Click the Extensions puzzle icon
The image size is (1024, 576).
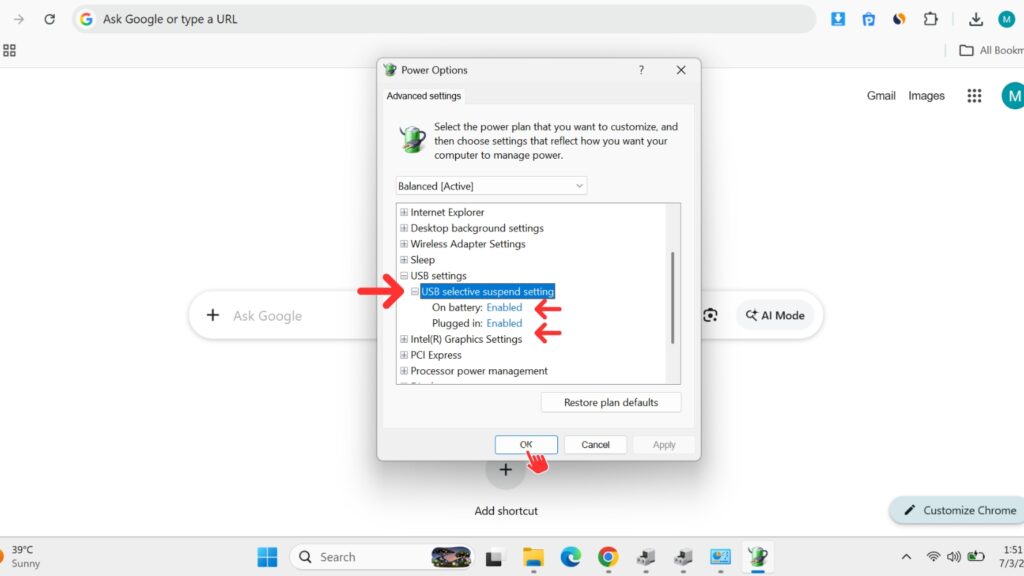point(931,19)
